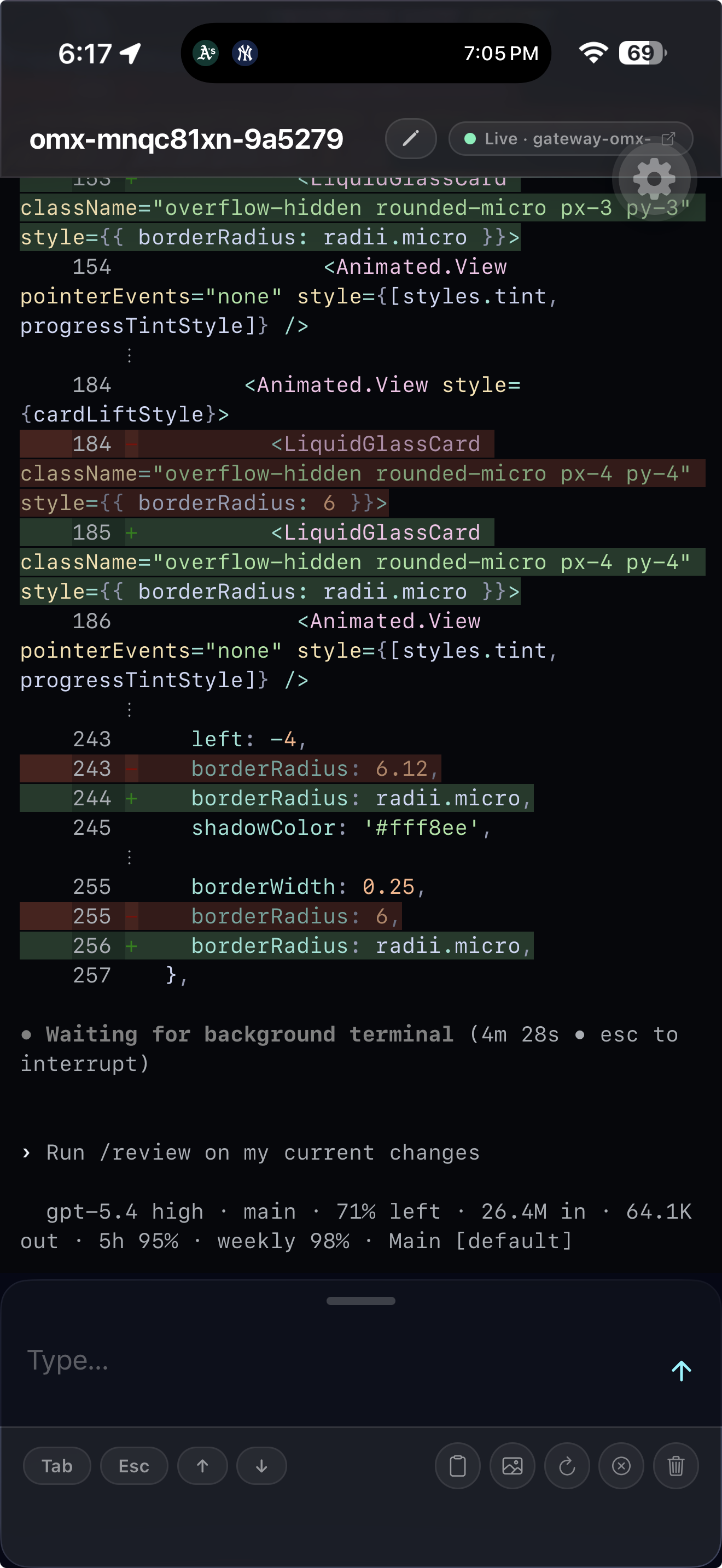Delete conversation using the trash icon
The width and height of the screenshot is (722, 1568).
point(676,1466)
